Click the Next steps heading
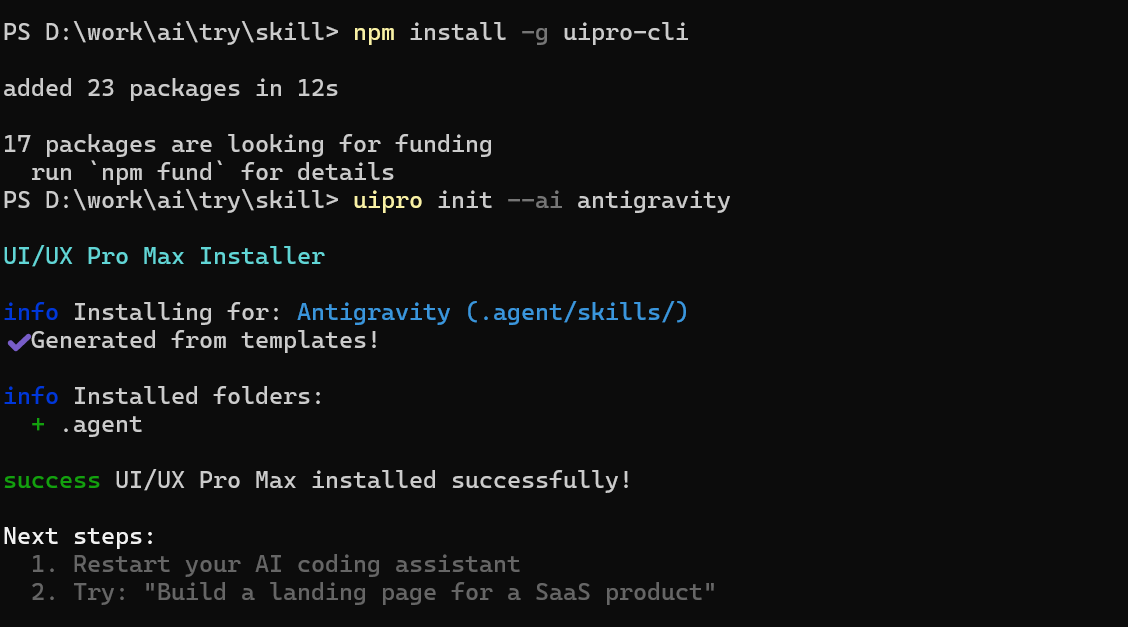The width and height of the screenshot is (1128, 627). [x=80, y=537]
